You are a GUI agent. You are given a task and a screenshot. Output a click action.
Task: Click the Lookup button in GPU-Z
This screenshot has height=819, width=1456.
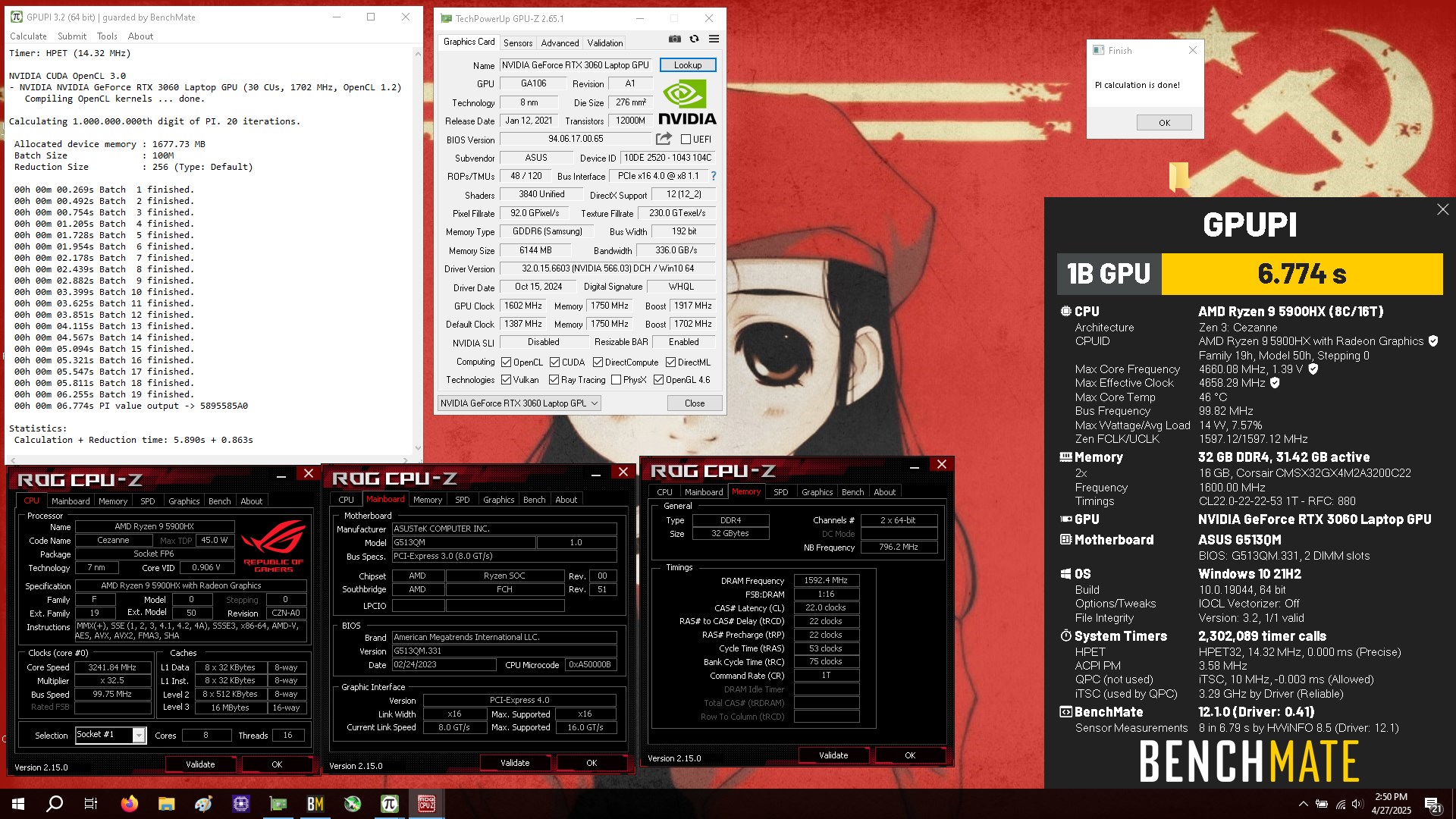688,65
